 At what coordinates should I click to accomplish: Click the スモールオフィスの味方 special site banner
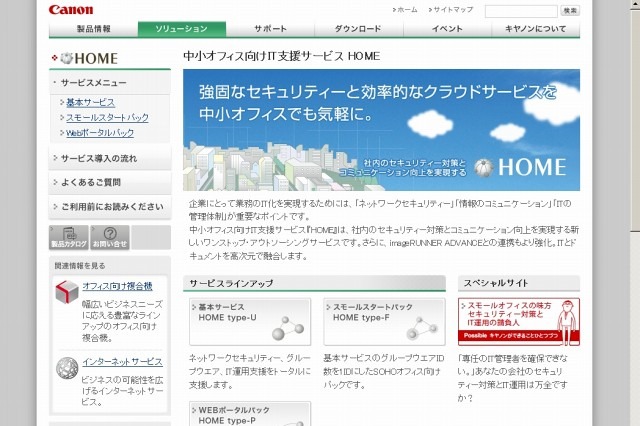(519, 322)
